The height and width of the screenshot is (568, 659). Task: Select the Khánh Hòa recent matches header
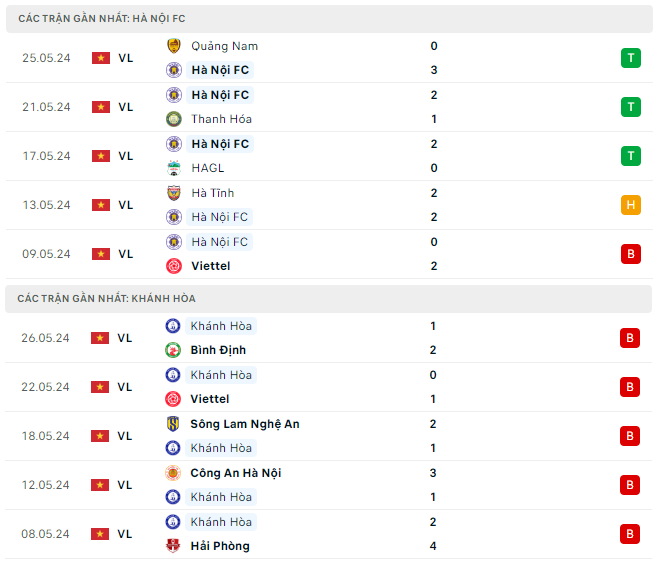click(x=106, y=299)
